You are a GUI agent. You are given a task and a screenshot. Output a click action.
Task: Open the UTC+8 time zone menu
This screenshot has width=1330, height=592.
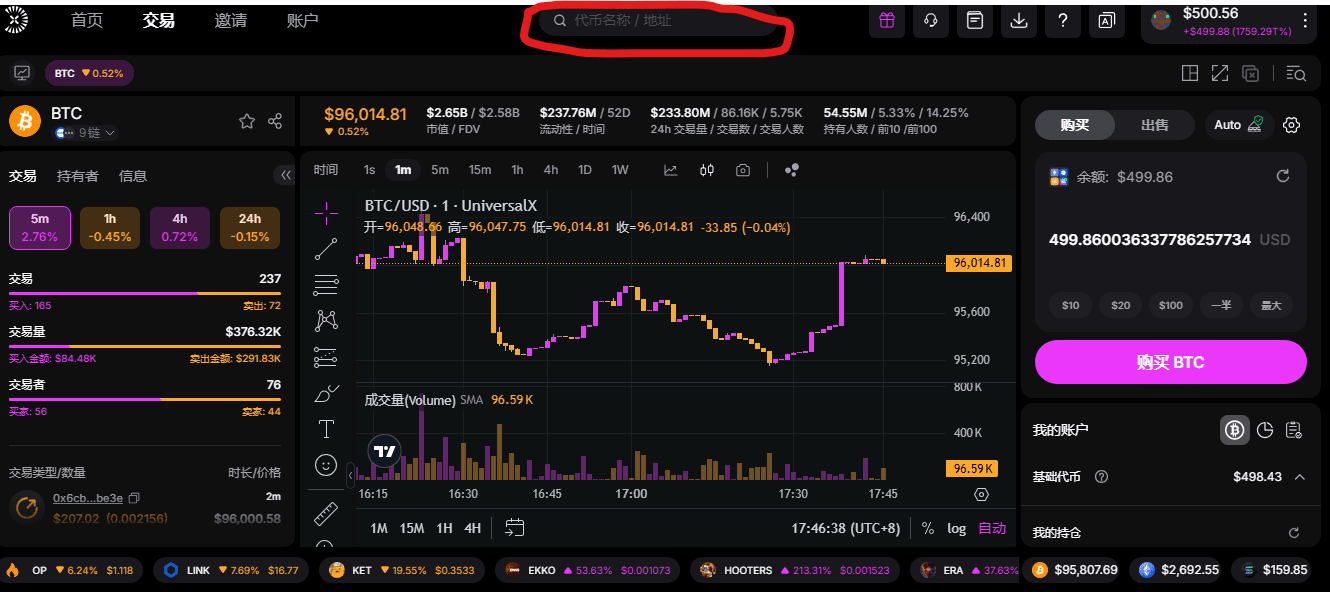pyautogui.click(x=845, y=528)
